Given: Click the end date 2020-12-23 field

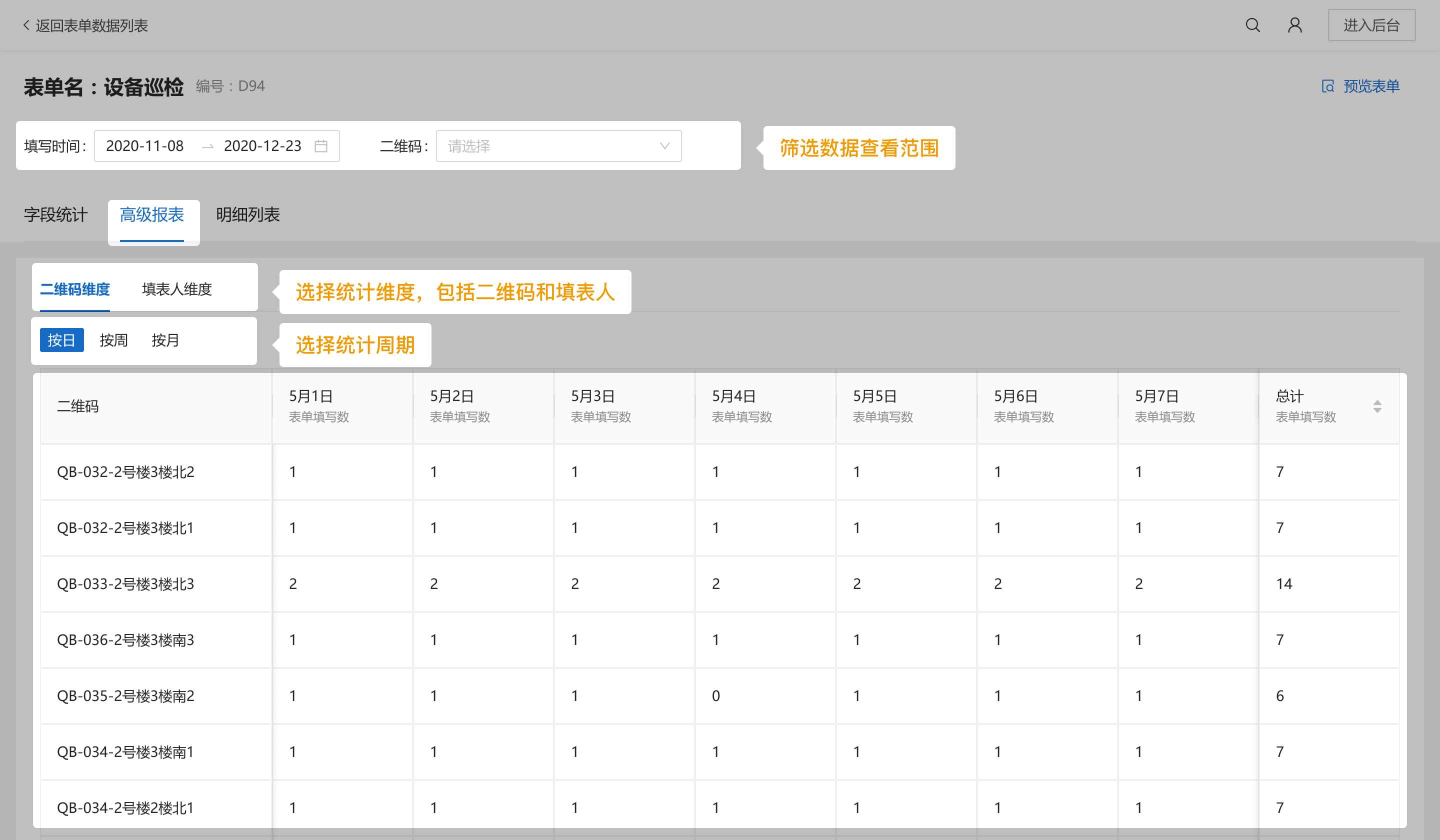Looking at the screenshot, I should (262, 146).
